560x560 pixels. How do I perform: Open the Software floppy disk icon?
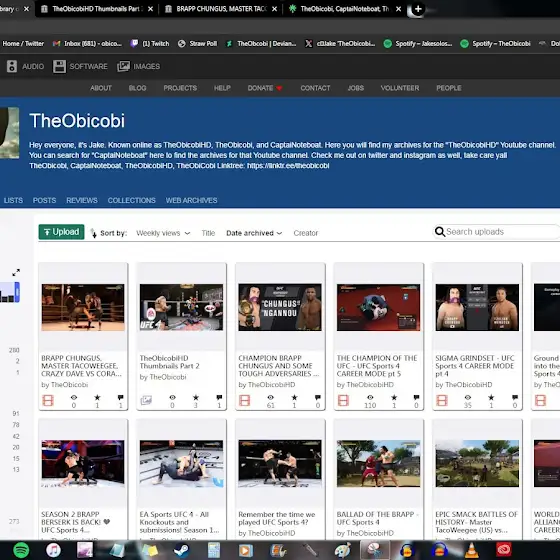pyautogui.click(x=59, y=66)
